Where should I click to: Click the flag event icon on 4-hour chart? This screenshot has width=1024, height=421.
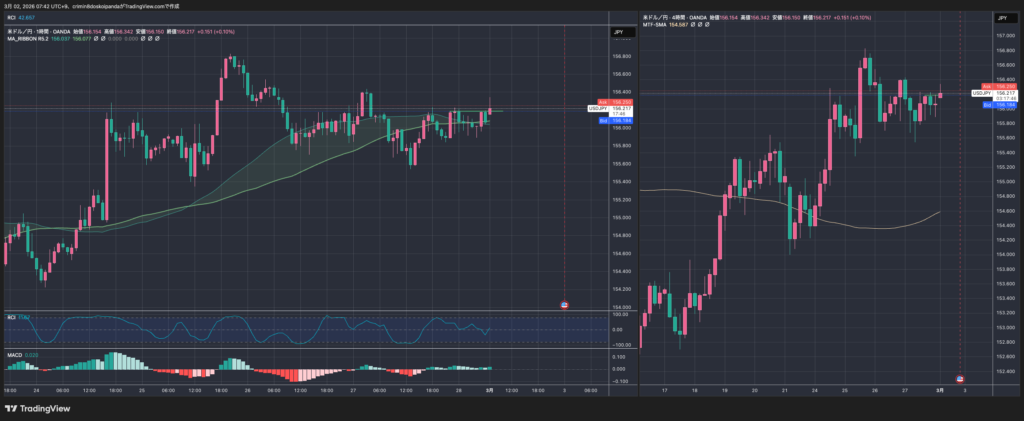coord(961,379)
